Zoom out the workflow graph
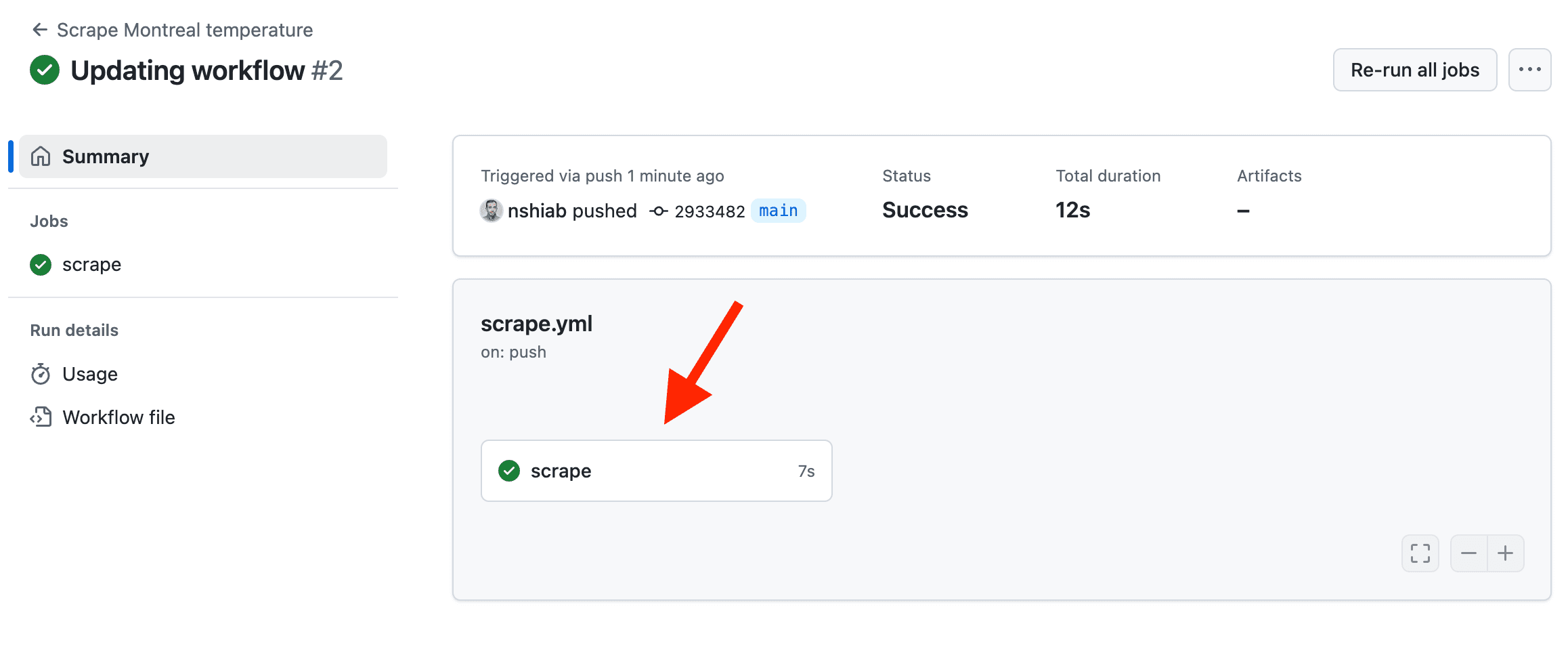 [1468, 553]
